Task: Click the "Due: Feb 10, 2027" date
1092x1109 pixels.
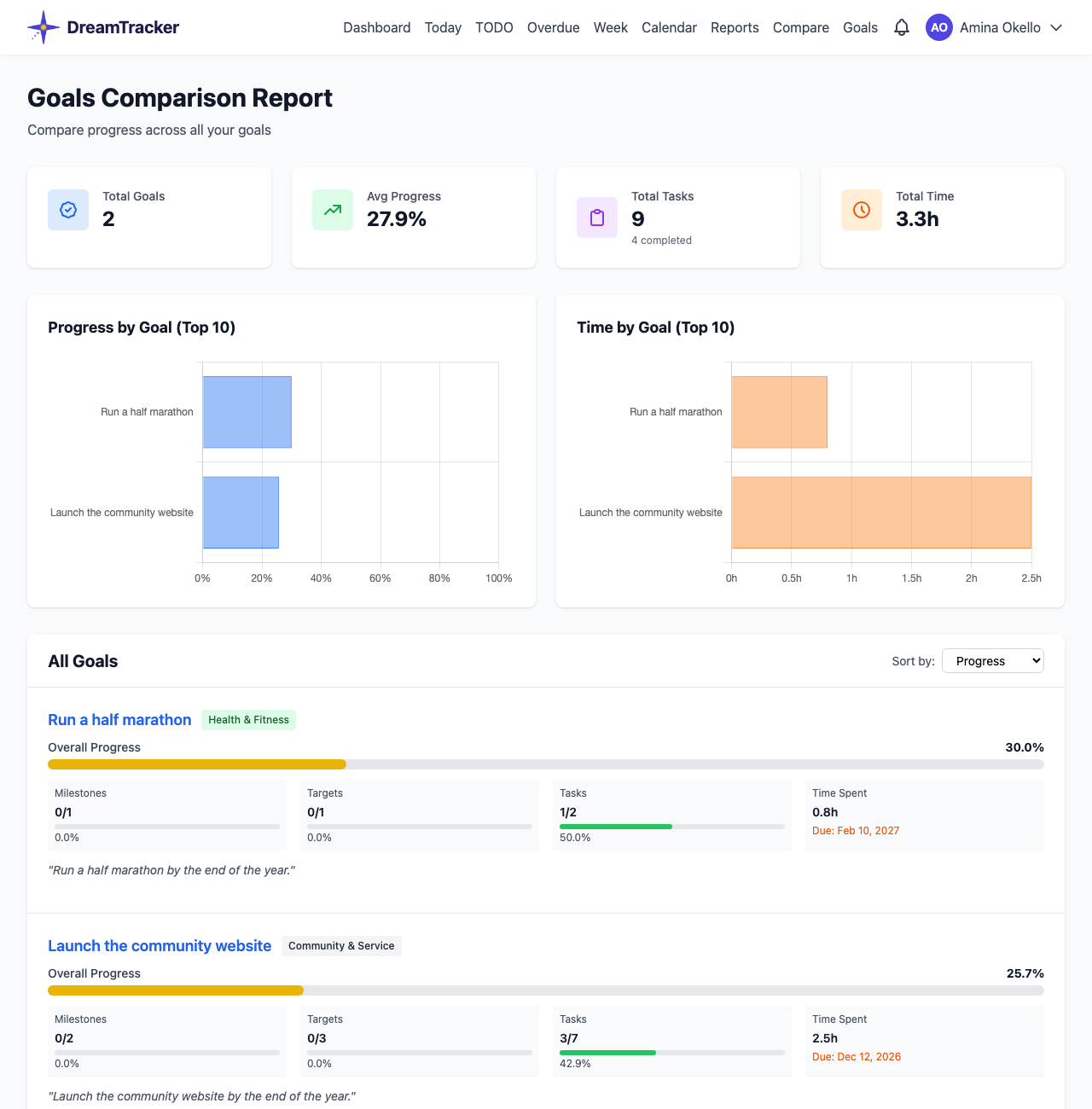Action: click(x=856, y=831)
